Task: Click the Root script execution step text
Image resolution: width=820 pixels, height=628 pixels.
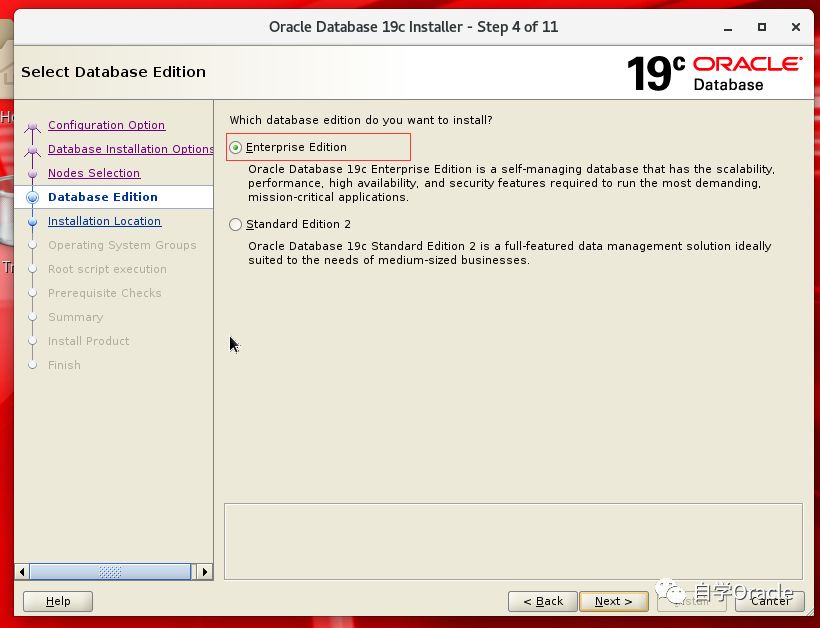Action: [x=107, y=269]
